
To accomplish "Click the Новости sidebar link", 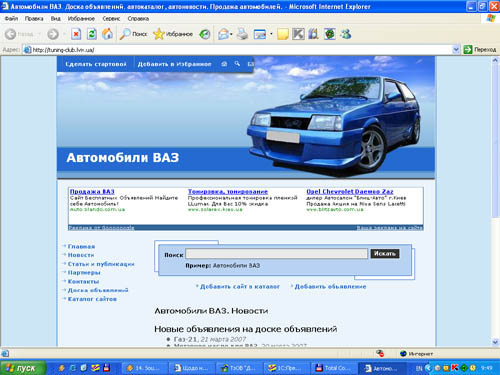I will (81, 255).
